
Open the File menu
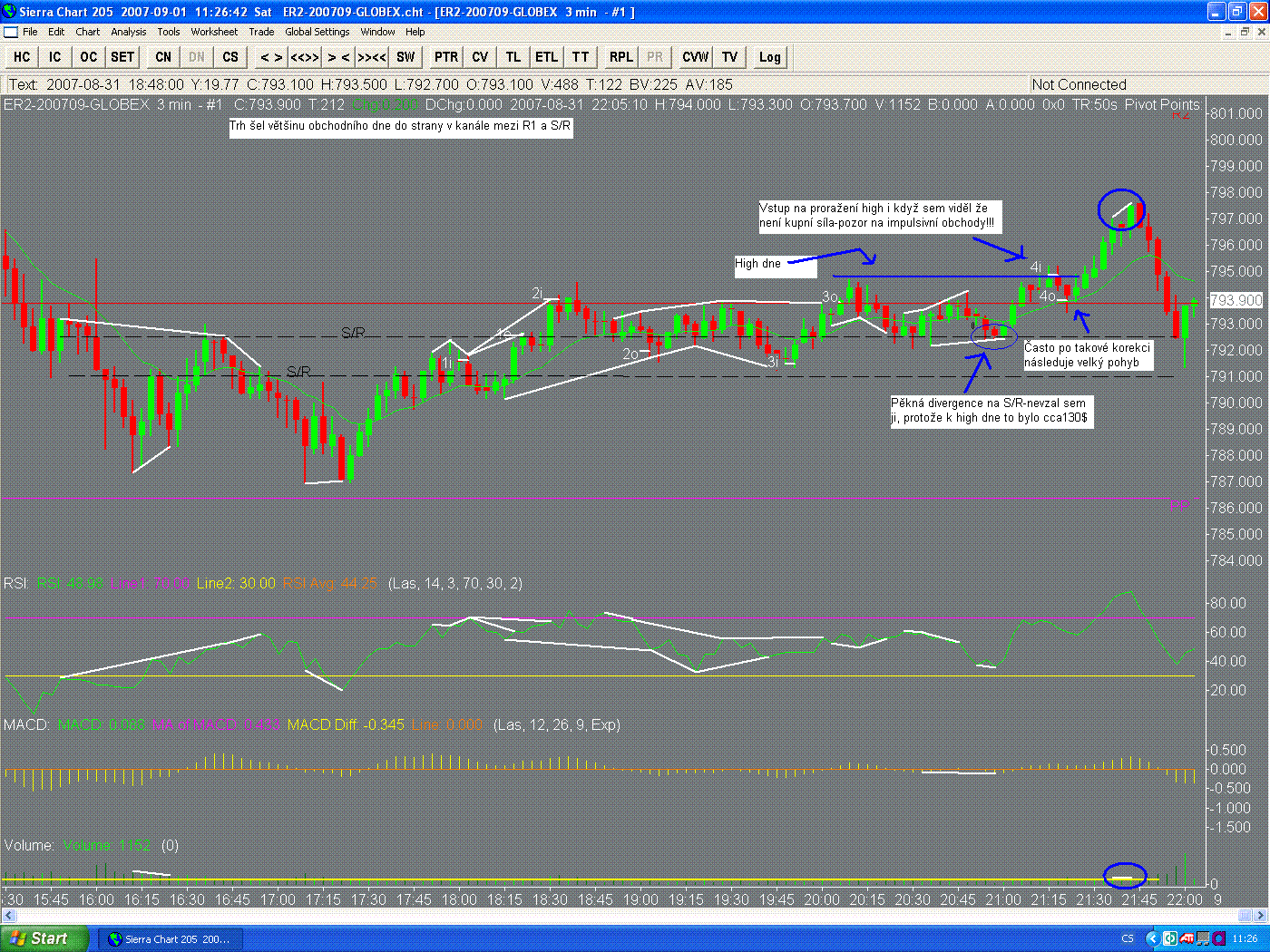30,32
